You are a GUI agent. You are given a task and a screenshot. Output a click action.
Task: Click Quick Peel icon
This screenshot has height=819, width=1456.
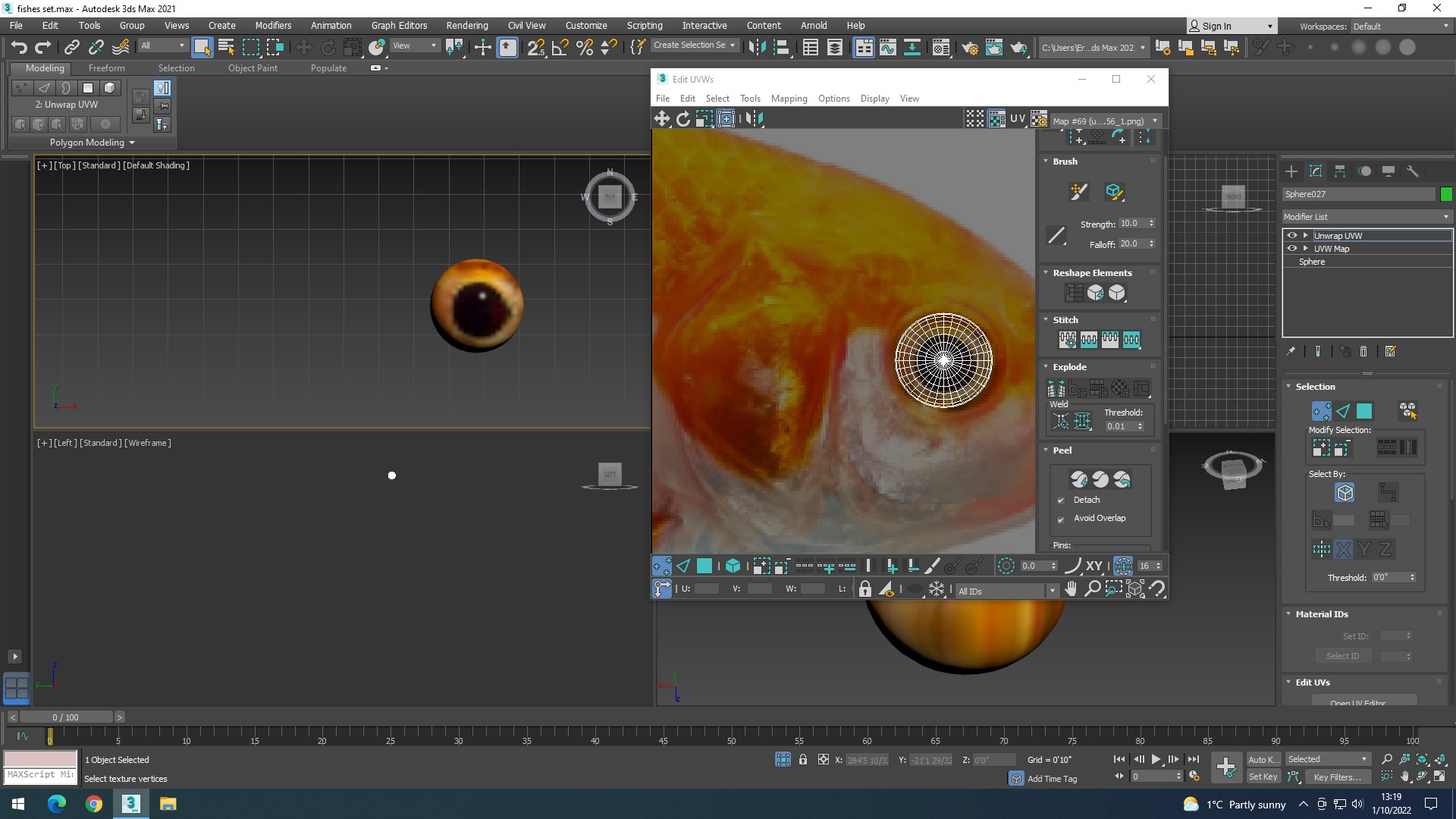point(1079,479)
